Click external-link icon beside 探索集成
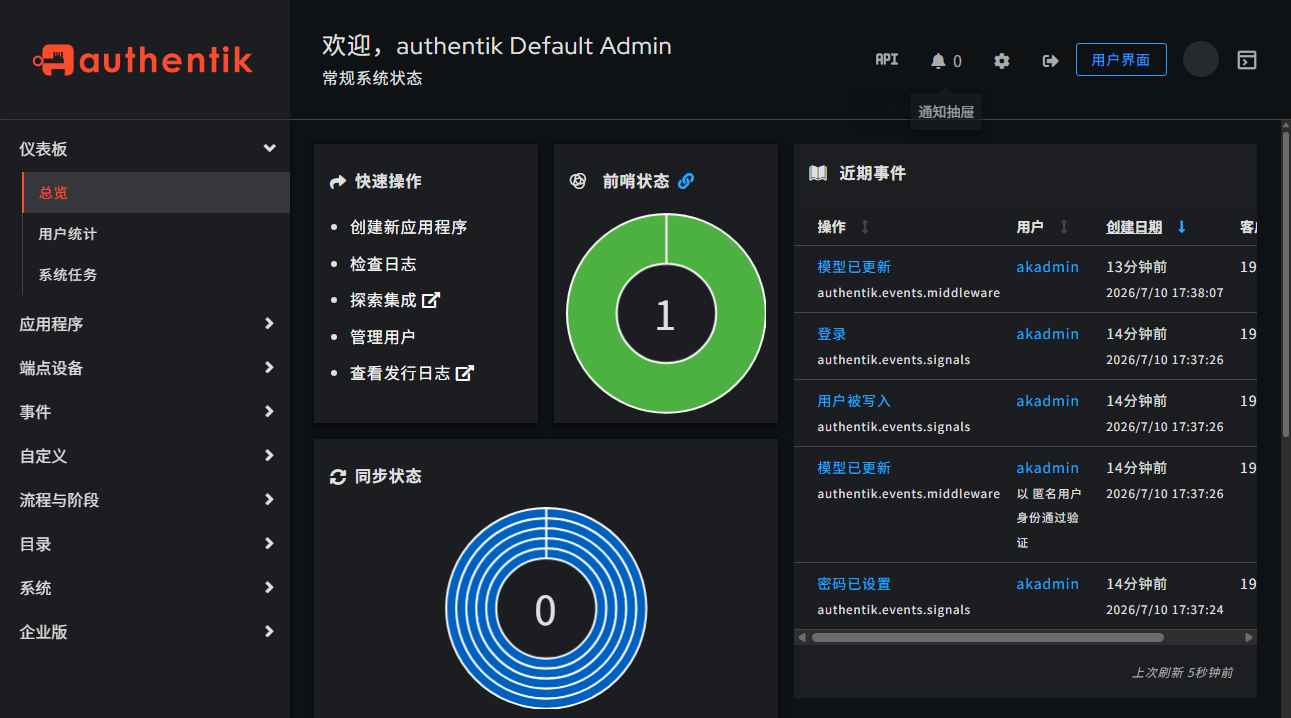 click(x=431, y=300)
